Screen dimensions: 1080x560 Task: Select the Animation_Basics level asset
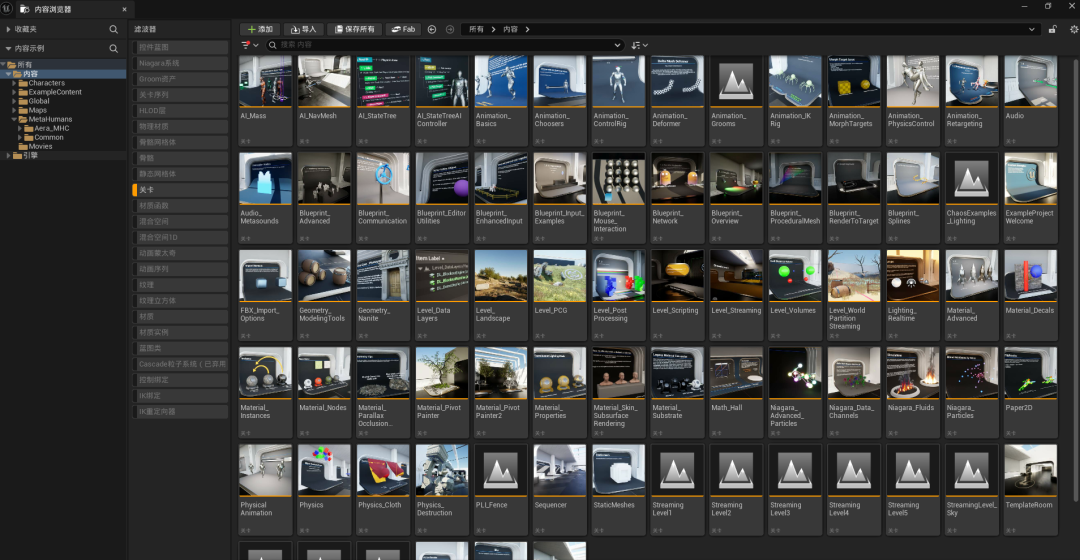click(501, 100)
